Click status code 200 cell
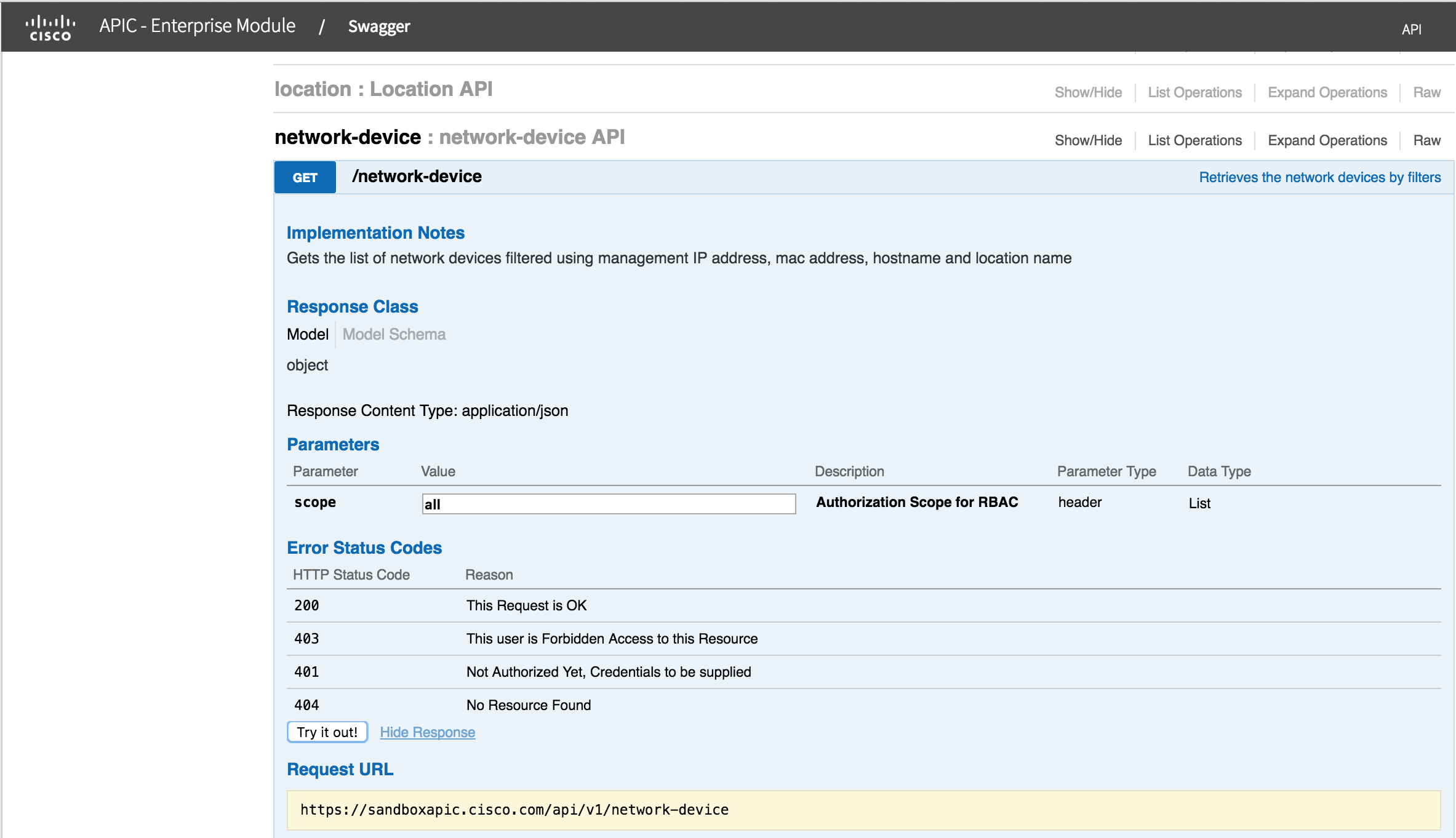 pos(306,605)
